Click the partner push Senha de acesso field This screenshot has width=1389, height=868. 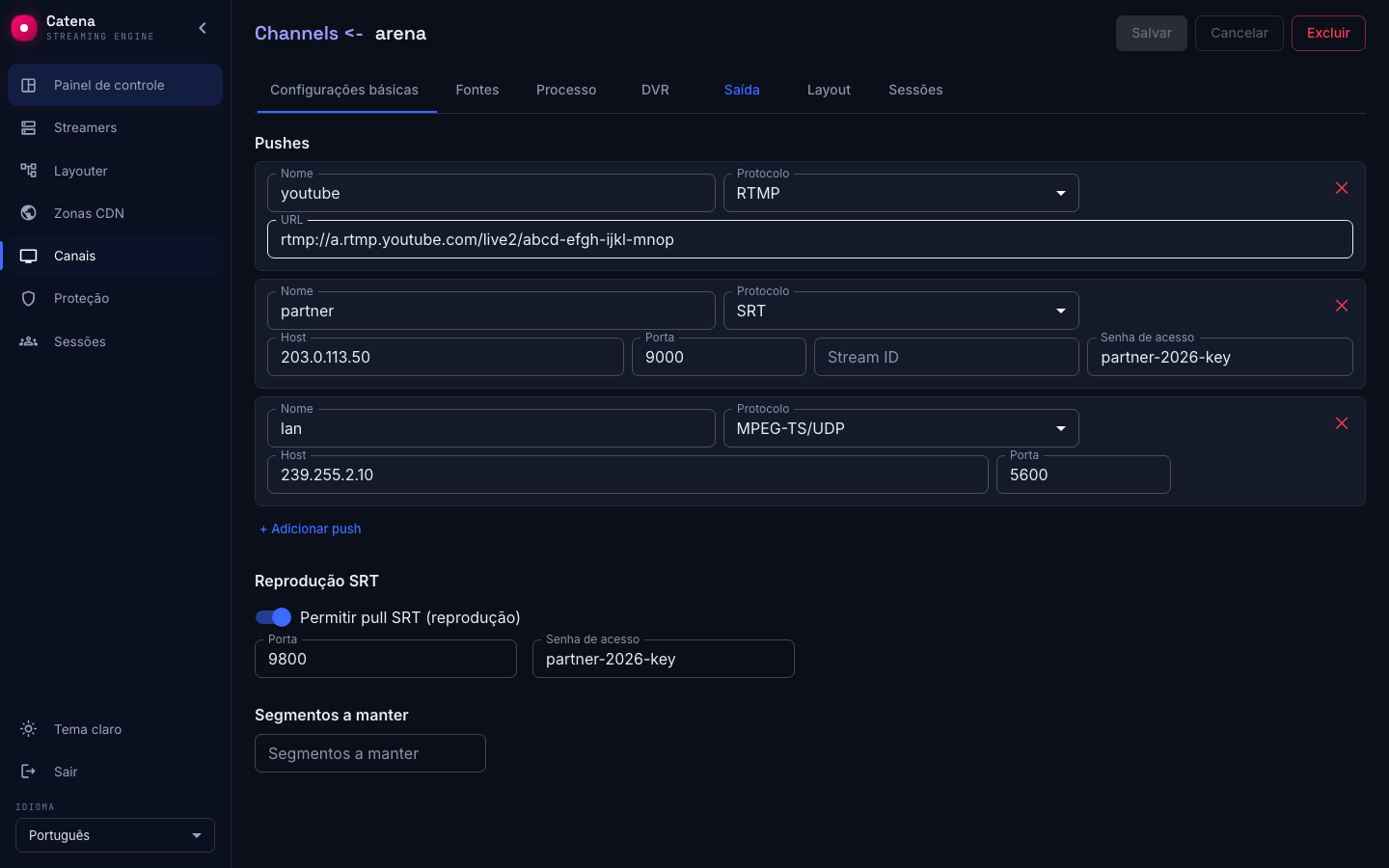(x=1220, y=357)
